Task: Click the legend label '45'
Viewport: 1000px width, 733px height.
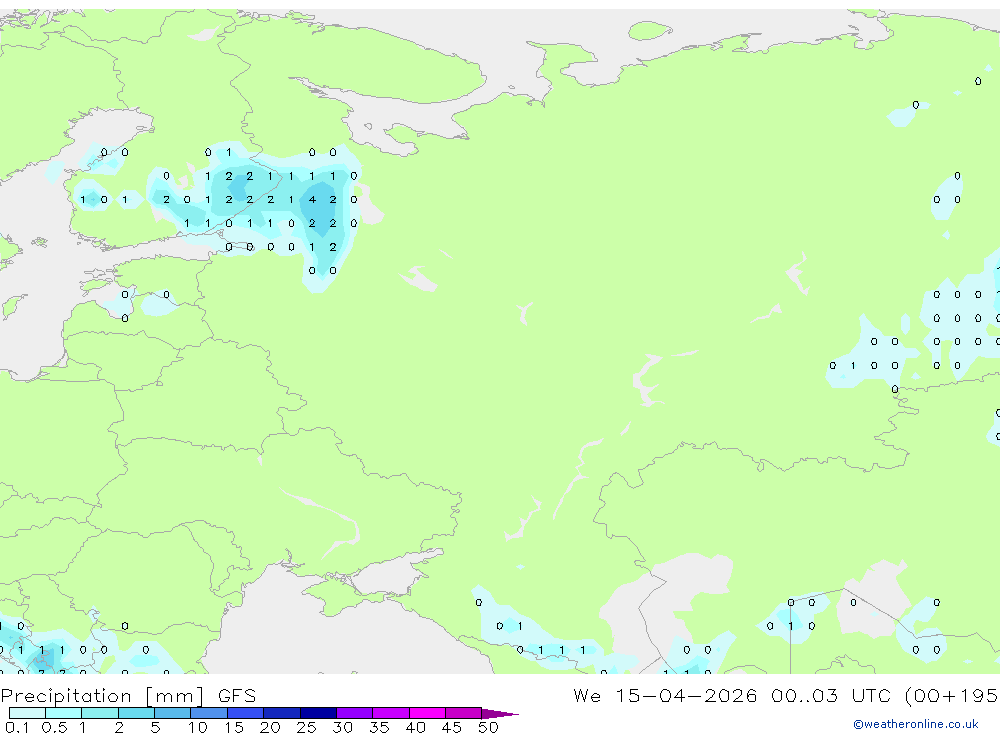Action: pos(452,727)
